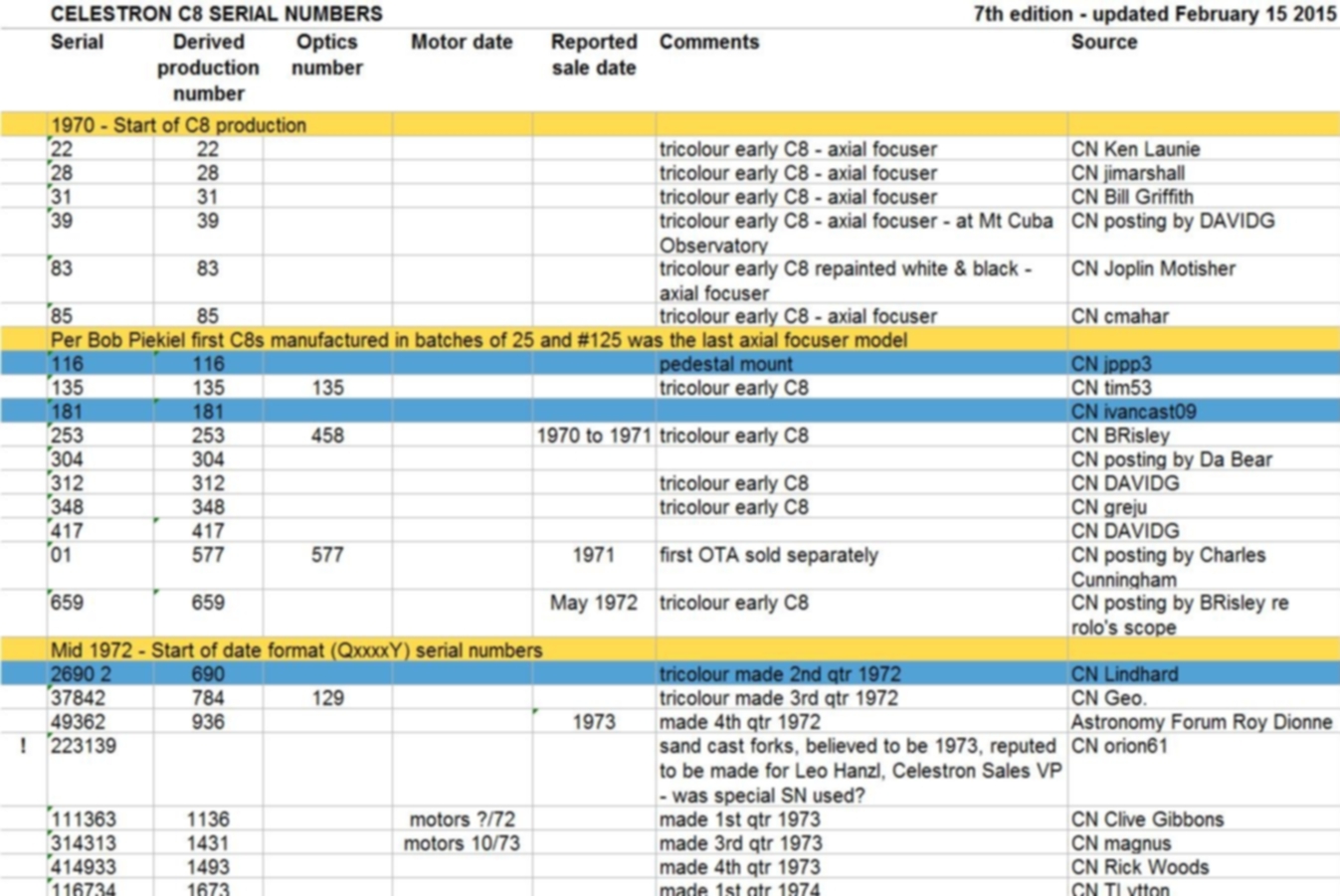Click serial cell '417'
Screen dimensions: 1340x896
click(68, 531)
